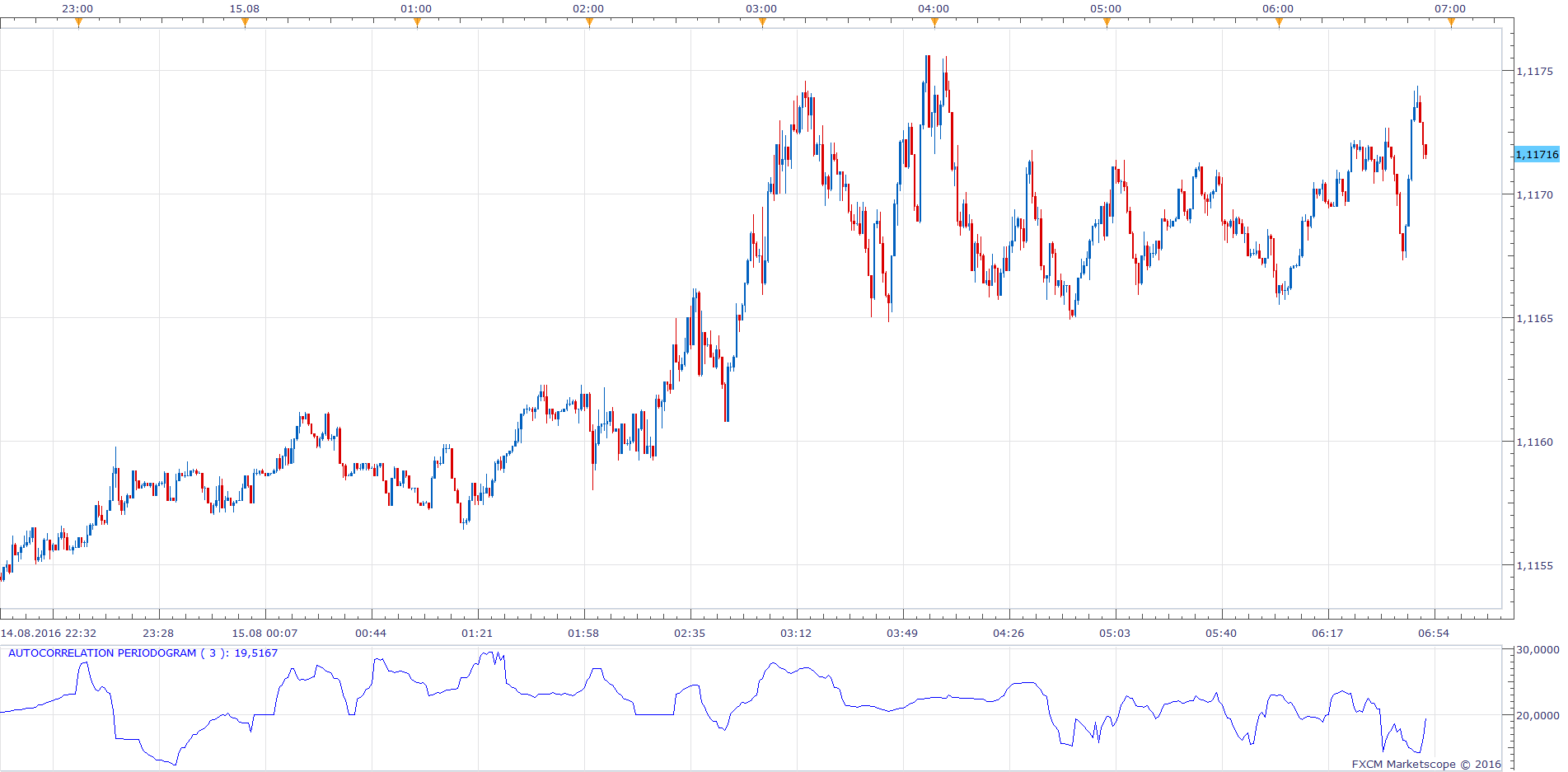
Task: Click the 1,1165 price axis label
Action: pos(1534,318)
